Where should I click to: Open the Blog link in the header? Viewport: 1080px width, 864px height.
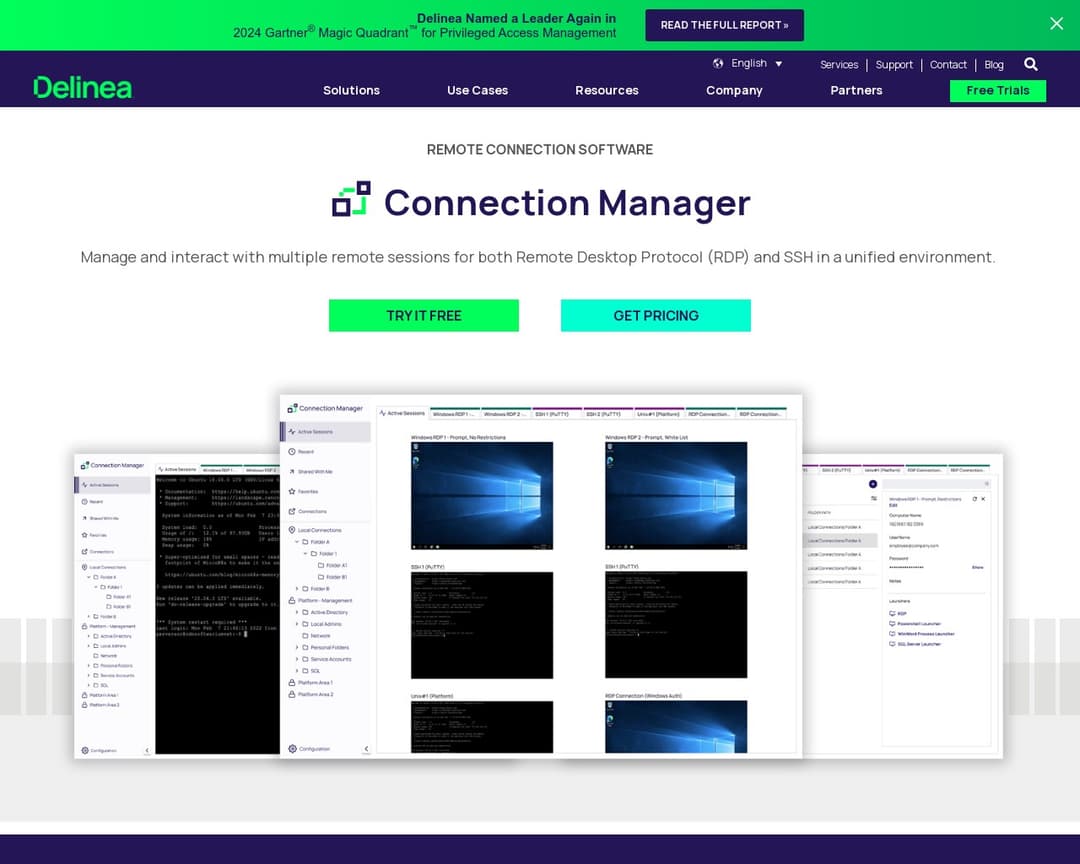[x=994, y=65]
